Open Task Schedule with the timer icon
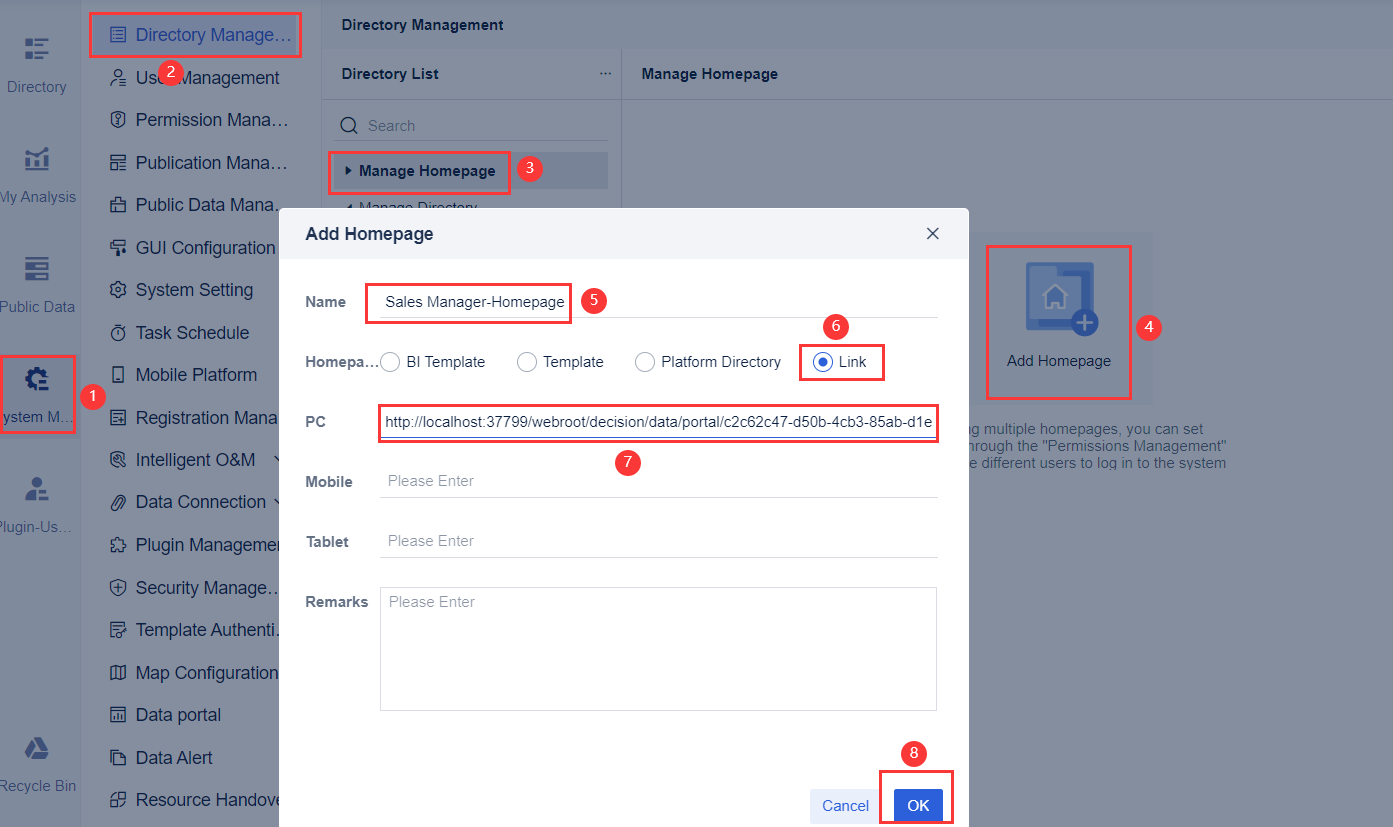The height and width of the screenshot is (827, 1393). click(x=180, y=333)
